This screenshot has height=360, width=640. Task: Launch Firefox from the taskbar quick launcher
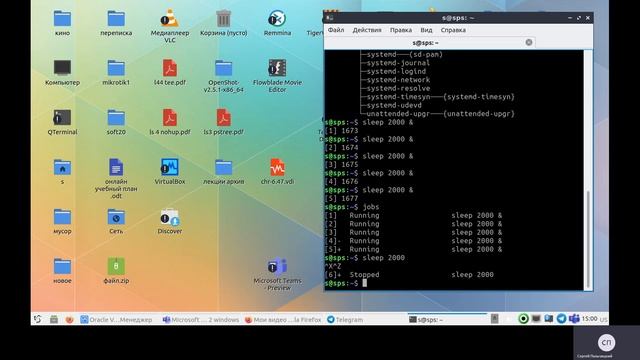tap(69, 320)
